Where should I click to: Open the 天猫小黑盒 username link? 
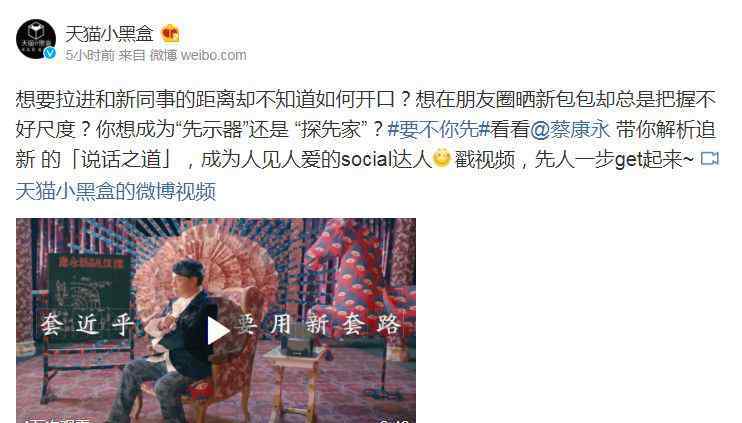point(109,34)
